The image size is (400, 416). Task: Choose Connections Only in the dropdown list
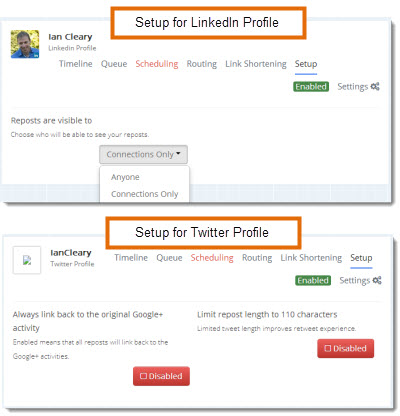click(145, 194)
